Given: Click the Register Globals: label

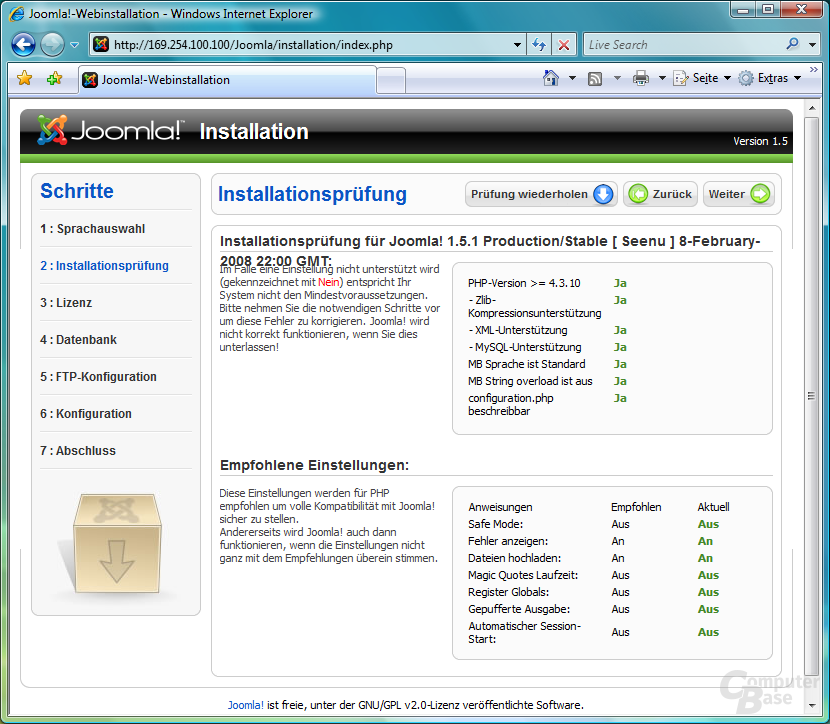Looking at the screenshot, I should [x=509, y=592].
